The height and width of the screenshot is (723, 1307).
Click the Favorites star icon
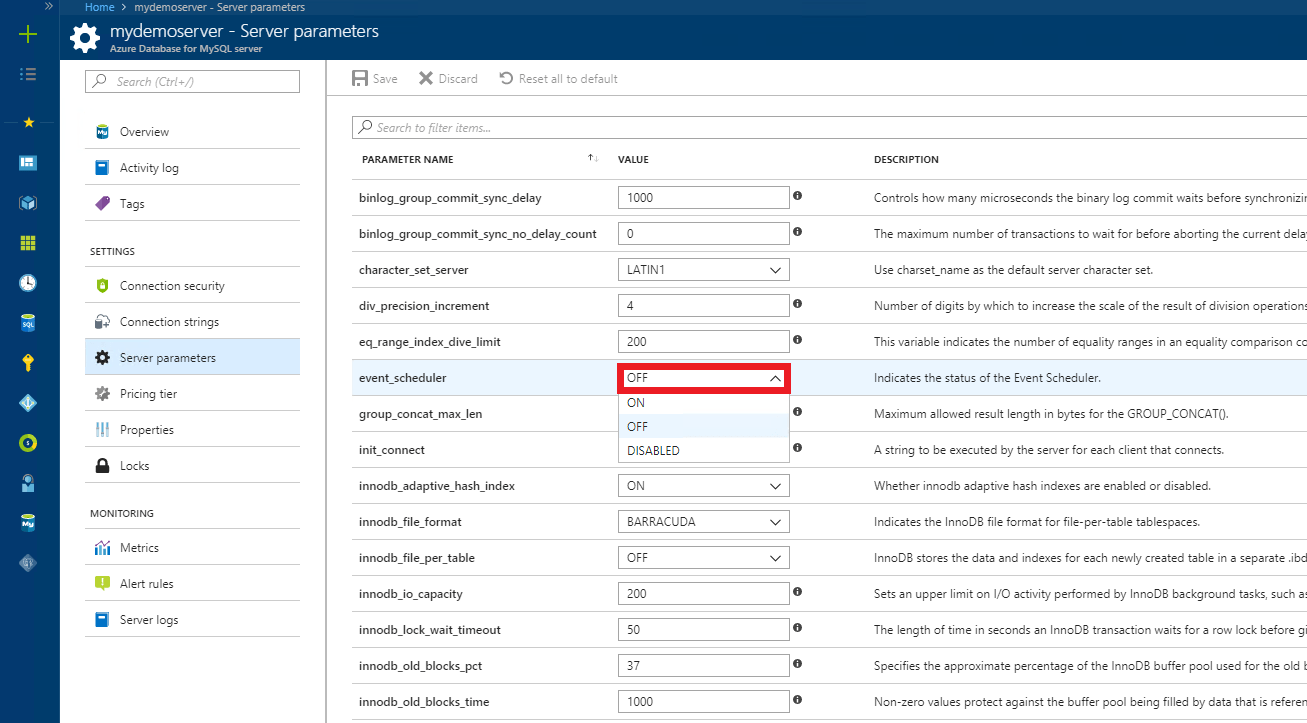(x=28, y=122)
